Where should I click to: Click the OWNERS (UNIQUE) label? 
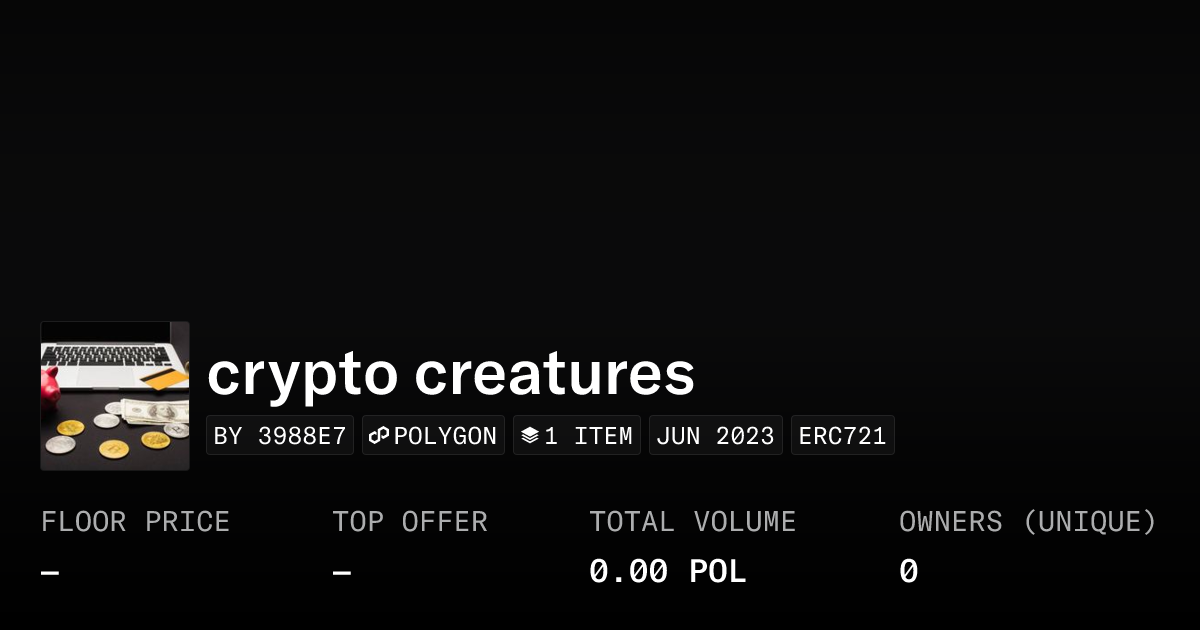1027,522
